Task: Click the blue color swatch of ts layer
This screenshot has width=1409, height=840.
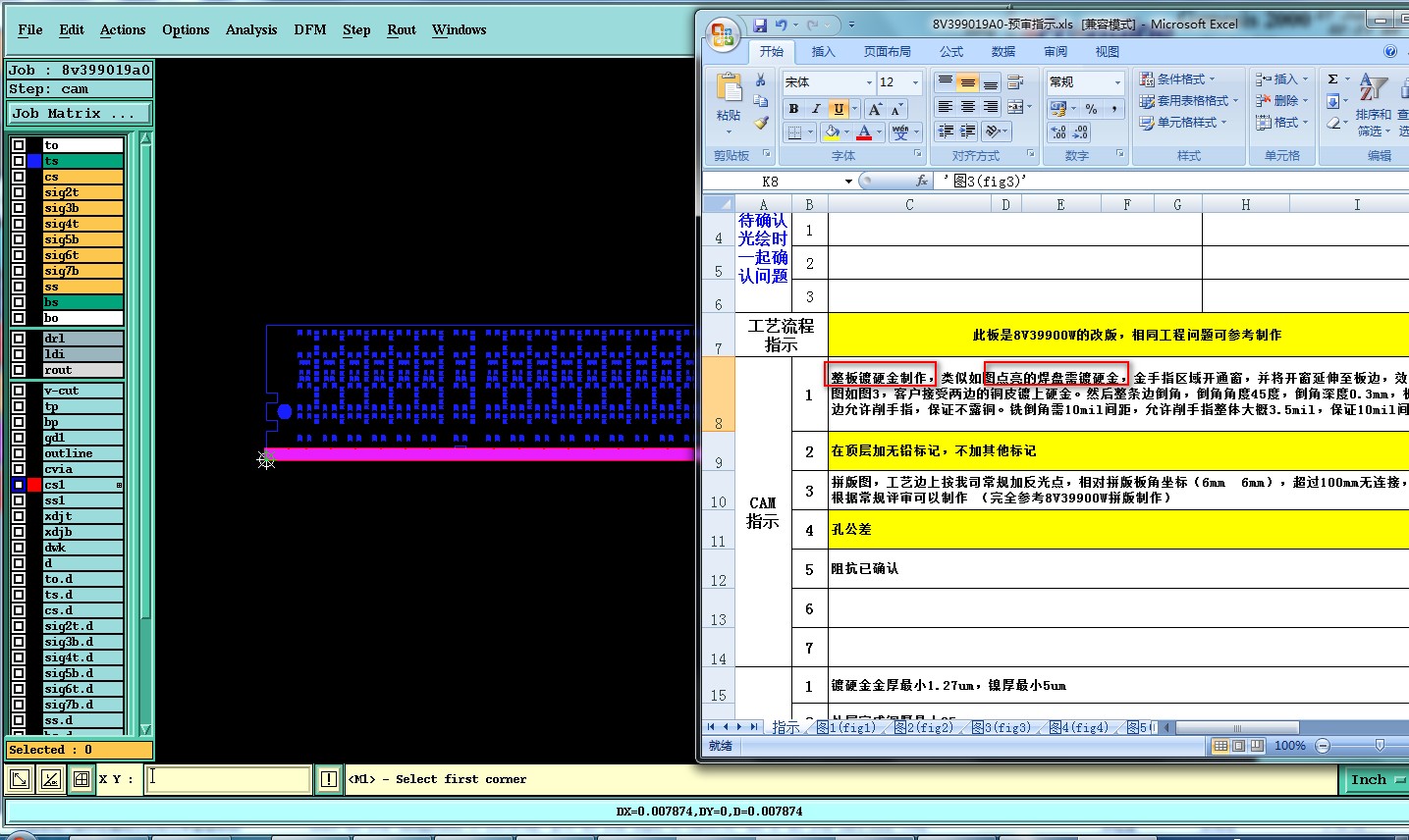Action: [x=34, y=161]
